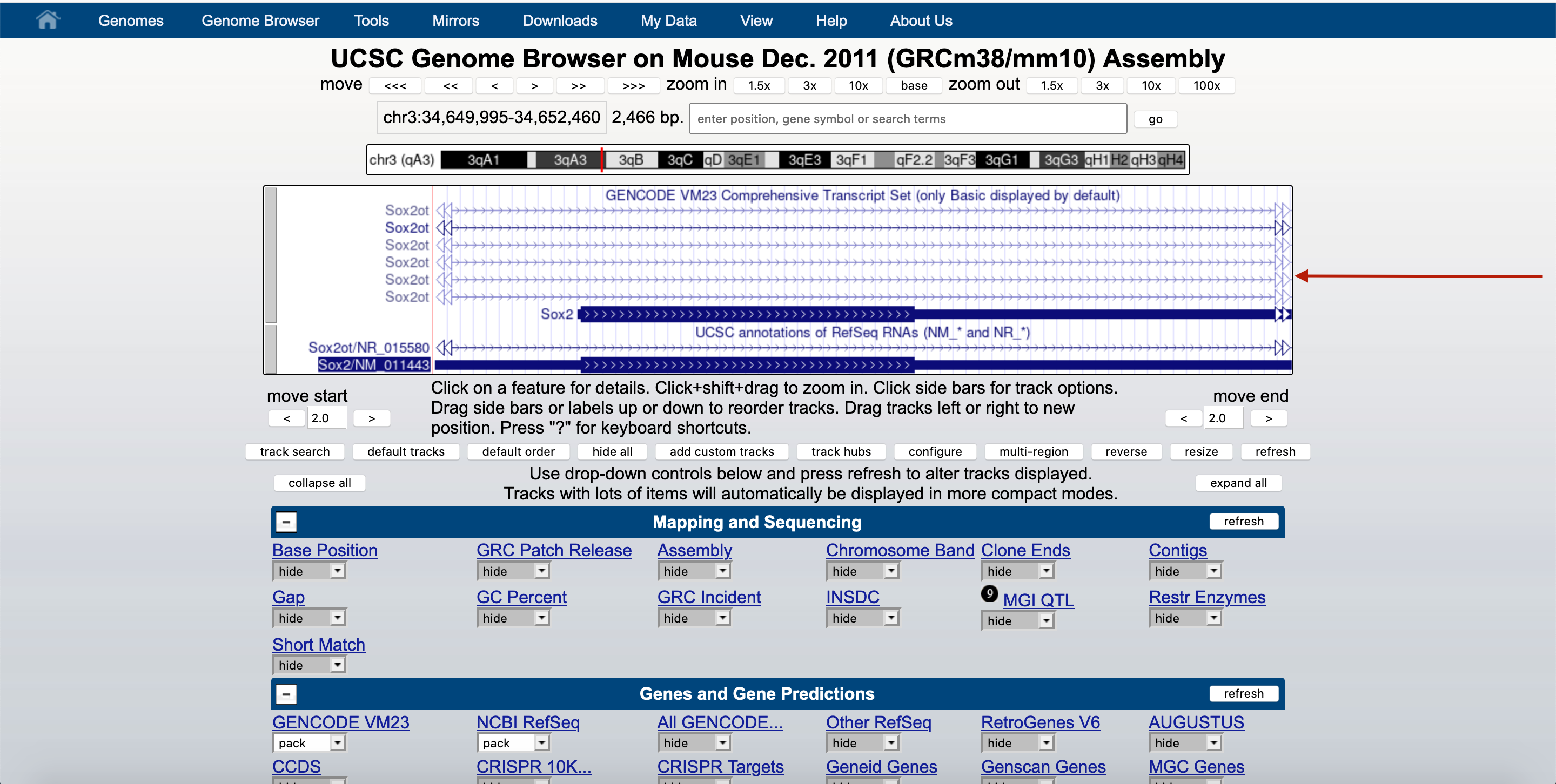Click the default order button
Screen dimensions: 1556x784
pyautogui.click(x=518, y=451)
